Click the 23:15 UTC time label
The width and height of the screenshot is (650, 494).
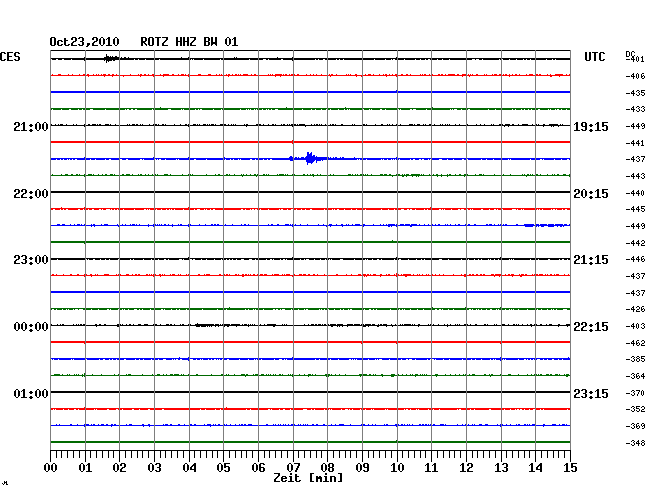pyautogui.click(x=591, y=393)
